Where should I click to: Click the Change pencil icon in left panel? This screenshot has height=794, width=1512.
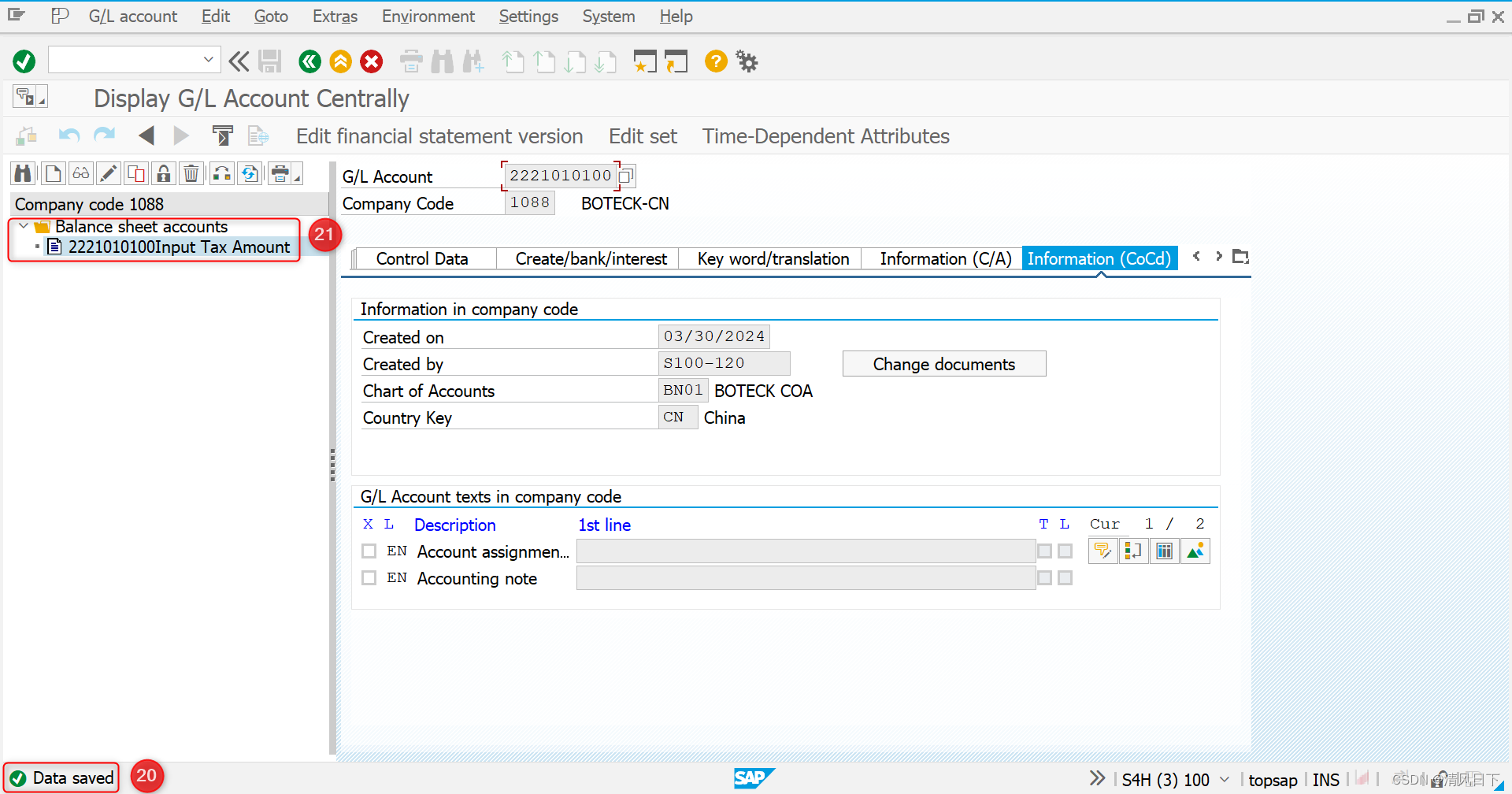109,173
